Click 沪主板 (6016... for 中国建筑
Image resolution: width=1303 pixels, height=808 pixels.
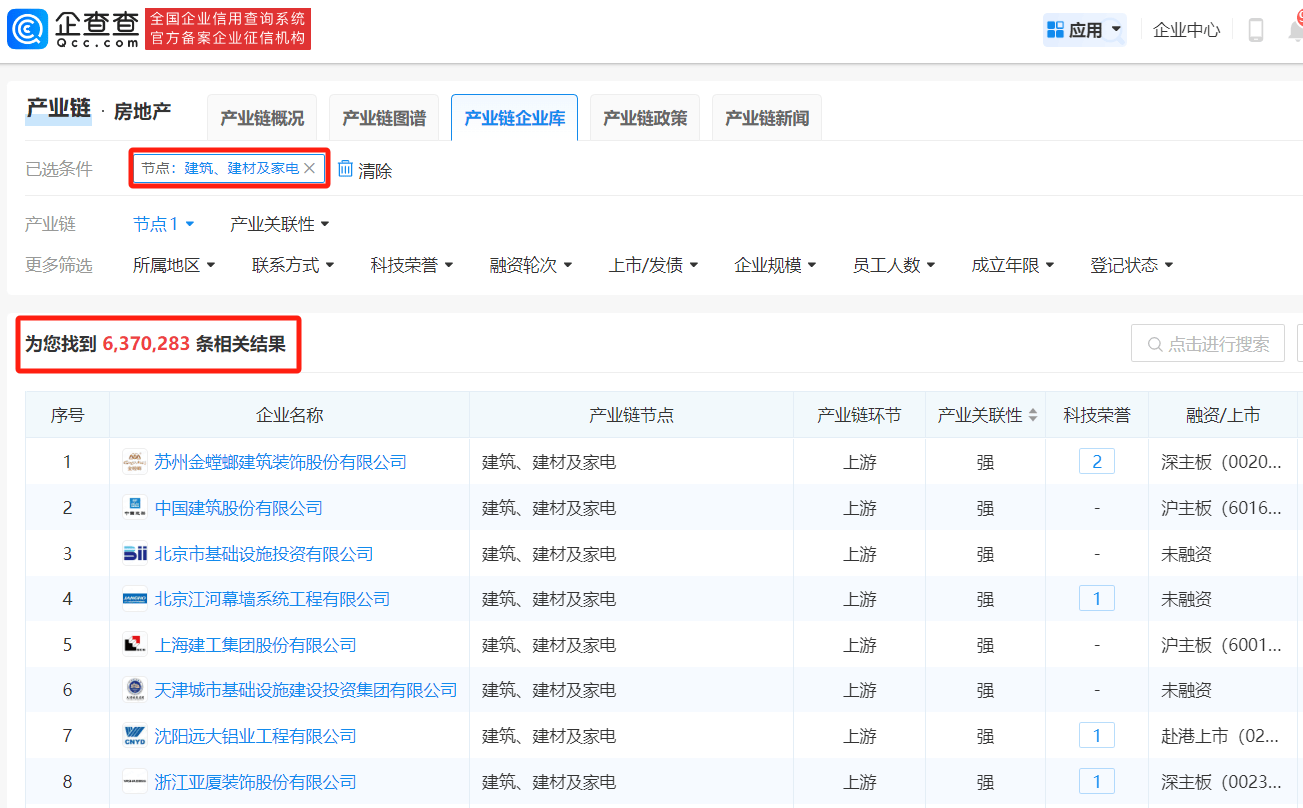1221,508
